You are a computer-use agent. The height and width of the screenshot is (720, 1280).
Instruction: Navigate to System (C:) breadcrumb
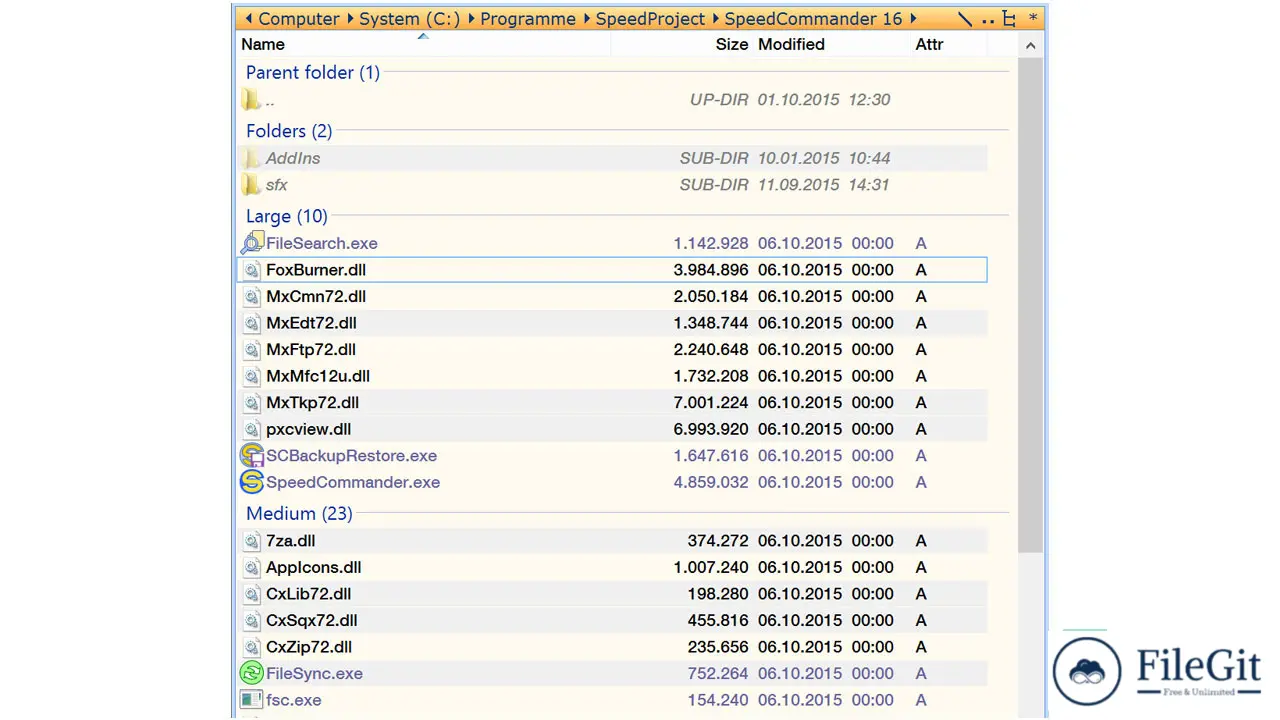(x=410, y=19)
